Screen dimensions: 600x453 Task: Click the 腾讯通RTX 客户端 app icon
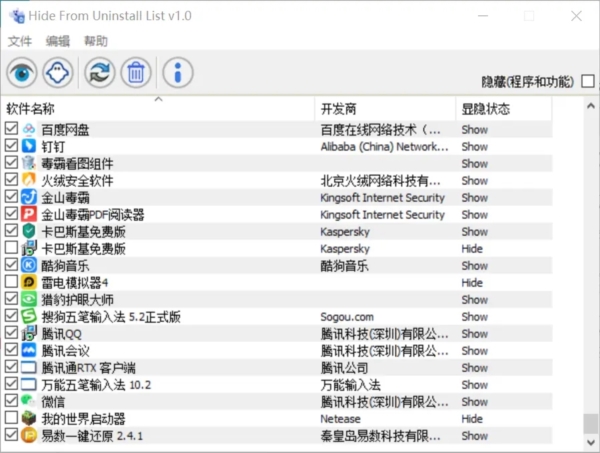(x=29, y=368)
